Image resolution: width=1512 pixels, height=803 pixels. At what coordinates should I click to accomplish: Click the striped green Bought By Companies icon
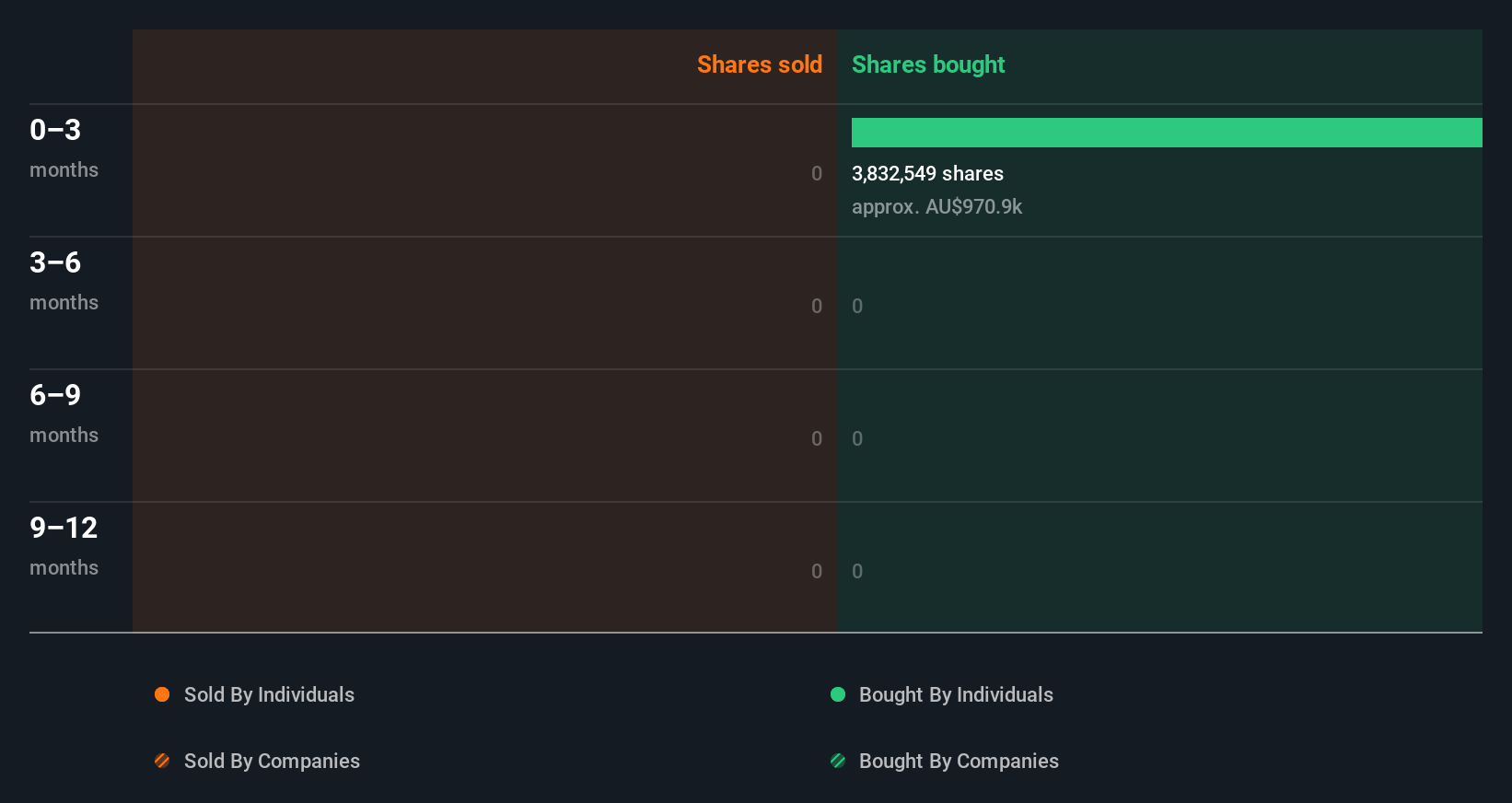[x=838, y=761]
